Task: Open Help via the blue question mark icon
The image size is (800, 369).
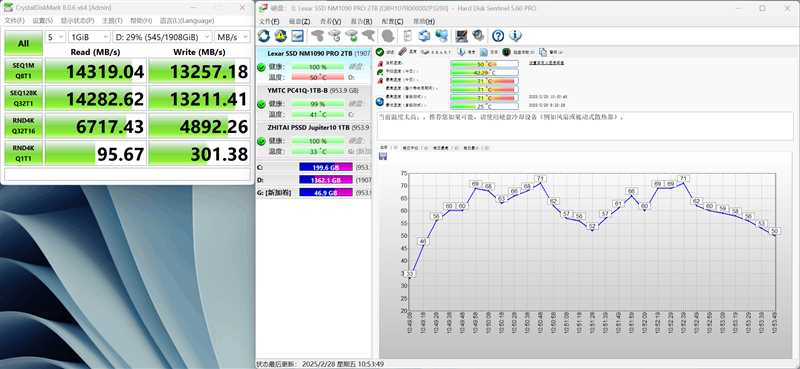Action: [x=498, y=36]
